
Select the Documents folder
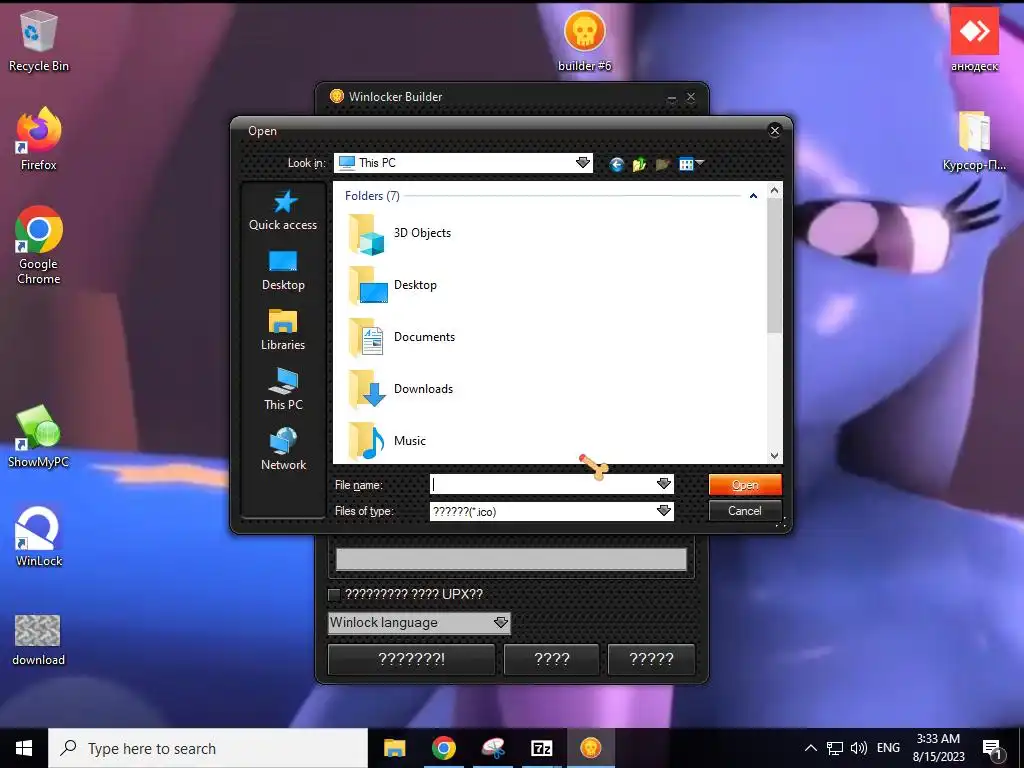pos(402,338)
